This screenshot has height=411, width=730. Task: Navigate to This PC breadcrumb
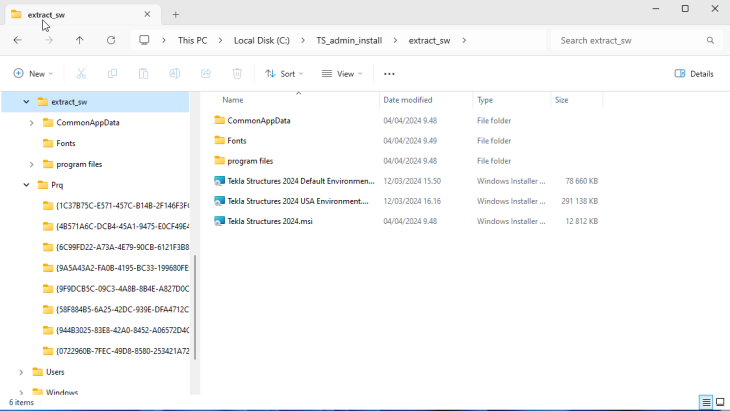[x=192, y=40]
